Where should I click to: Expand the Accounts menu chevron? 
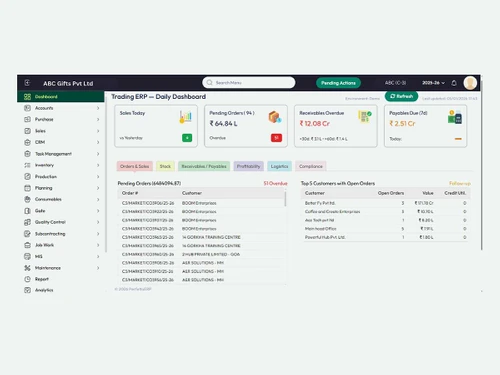tap(98, 108)
